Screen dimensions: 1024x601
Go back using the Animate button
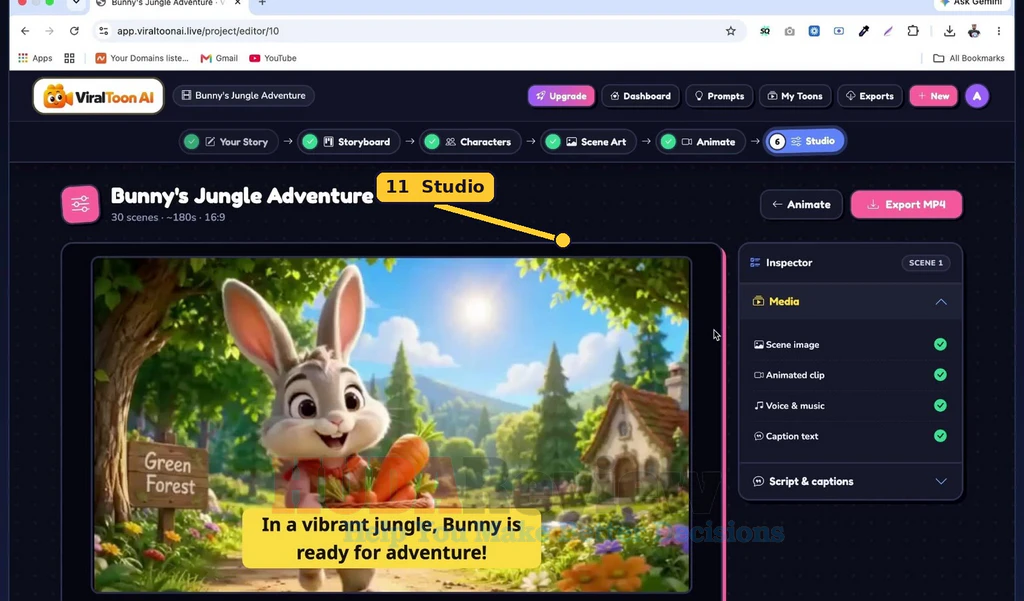tap(801, 204)
